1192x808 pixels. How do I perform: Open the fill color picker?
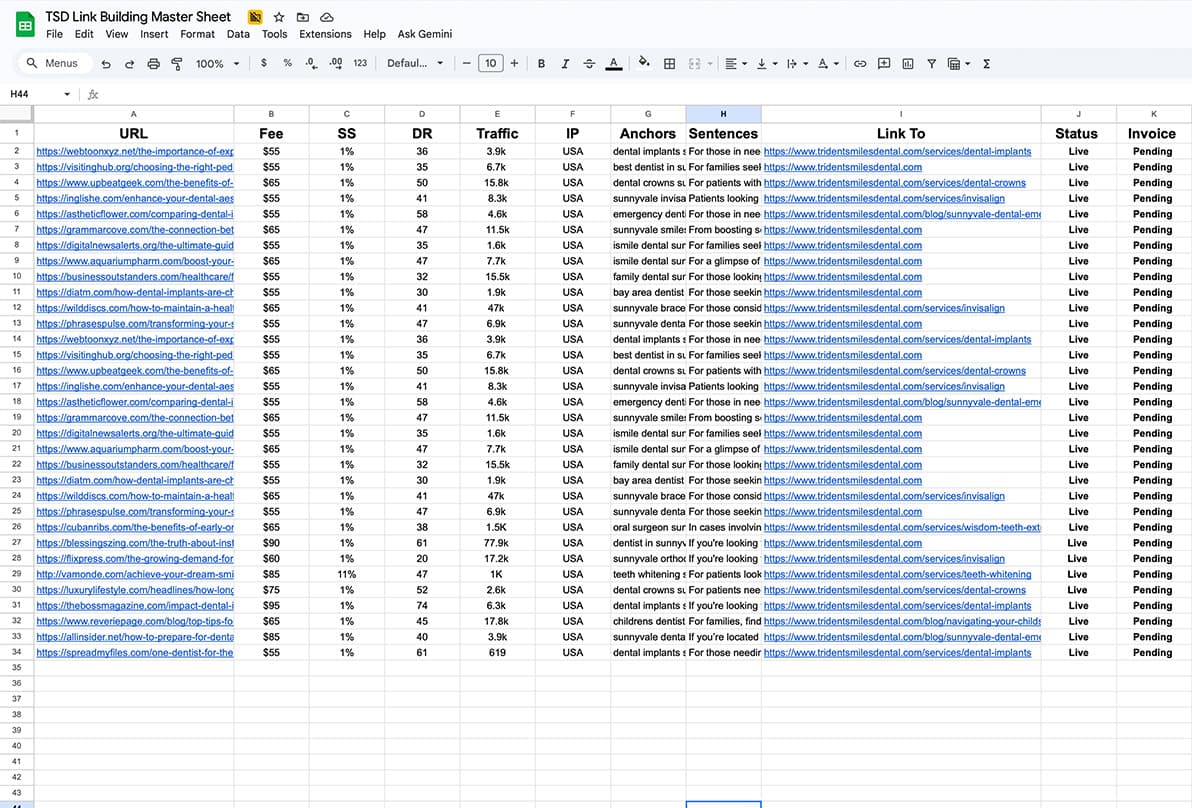point(645,63)
